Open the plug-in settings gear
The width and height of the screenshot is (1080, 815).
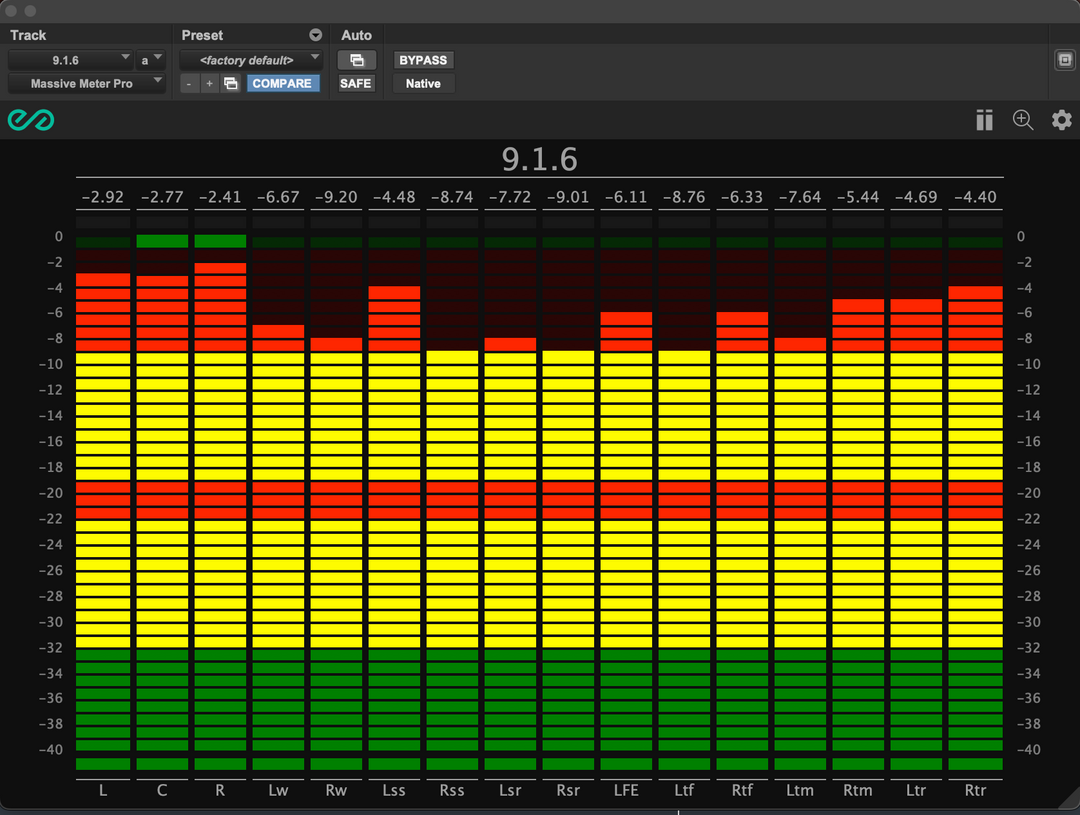1061,120
